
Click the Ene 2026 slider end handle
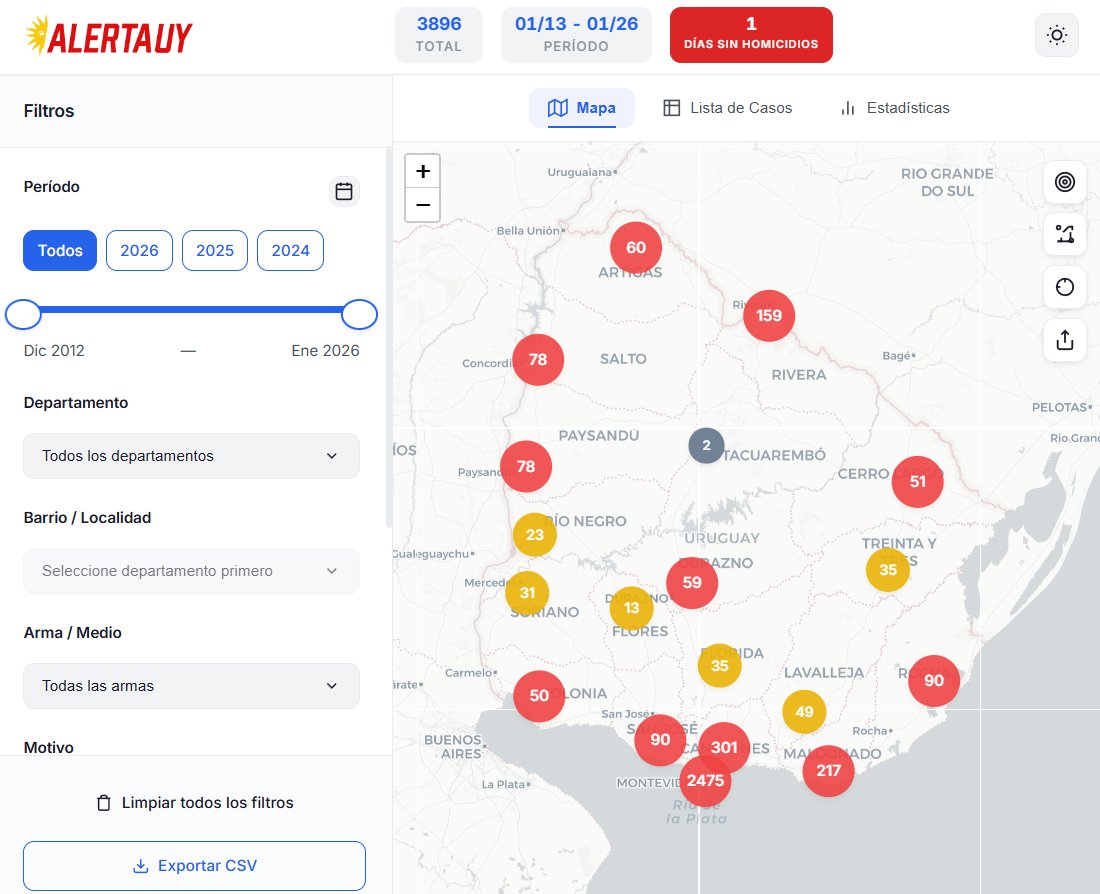coord(359,314)
